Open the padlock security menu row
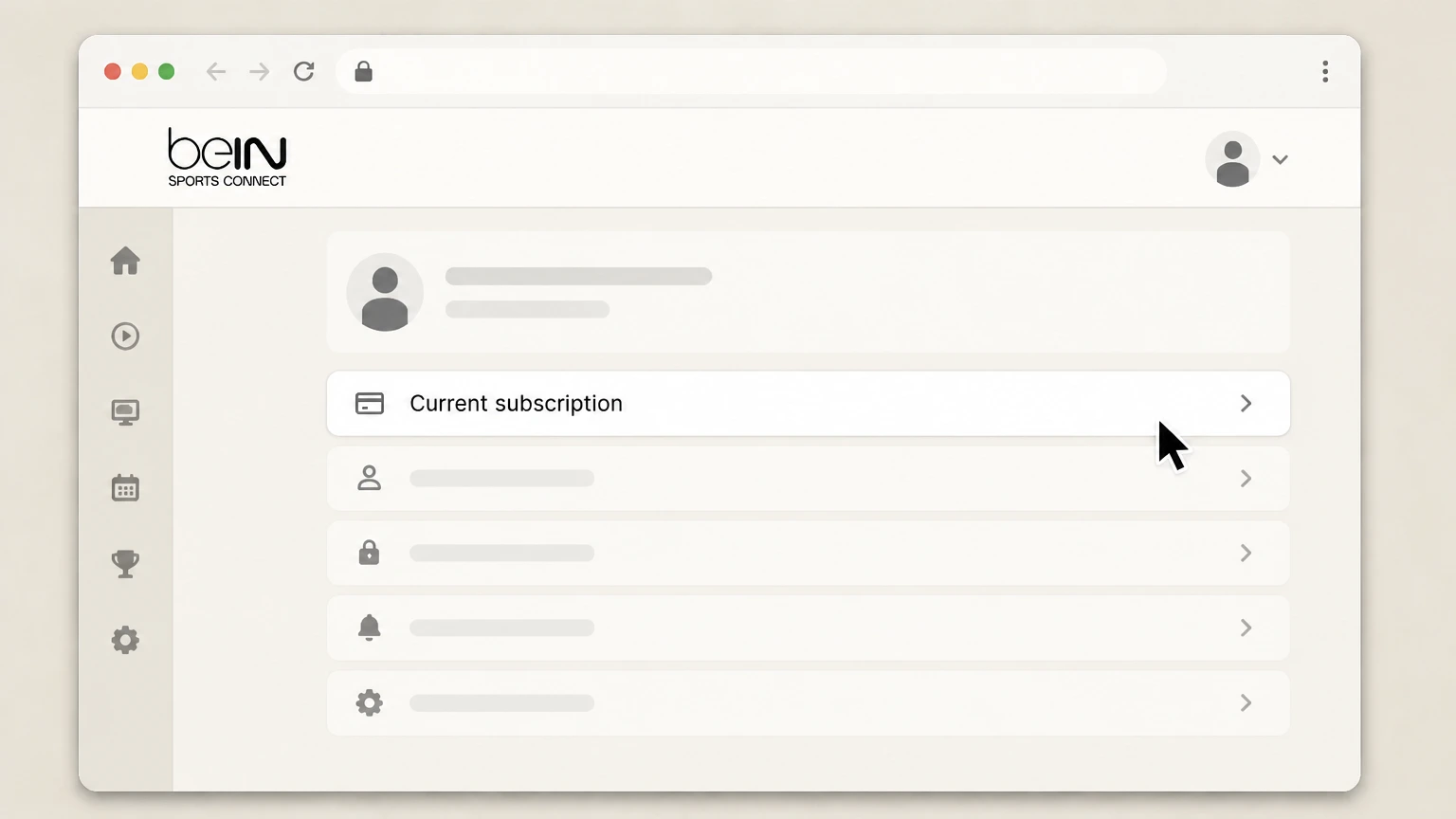Viewport: 1456px width, 819px height. (809, 553)
